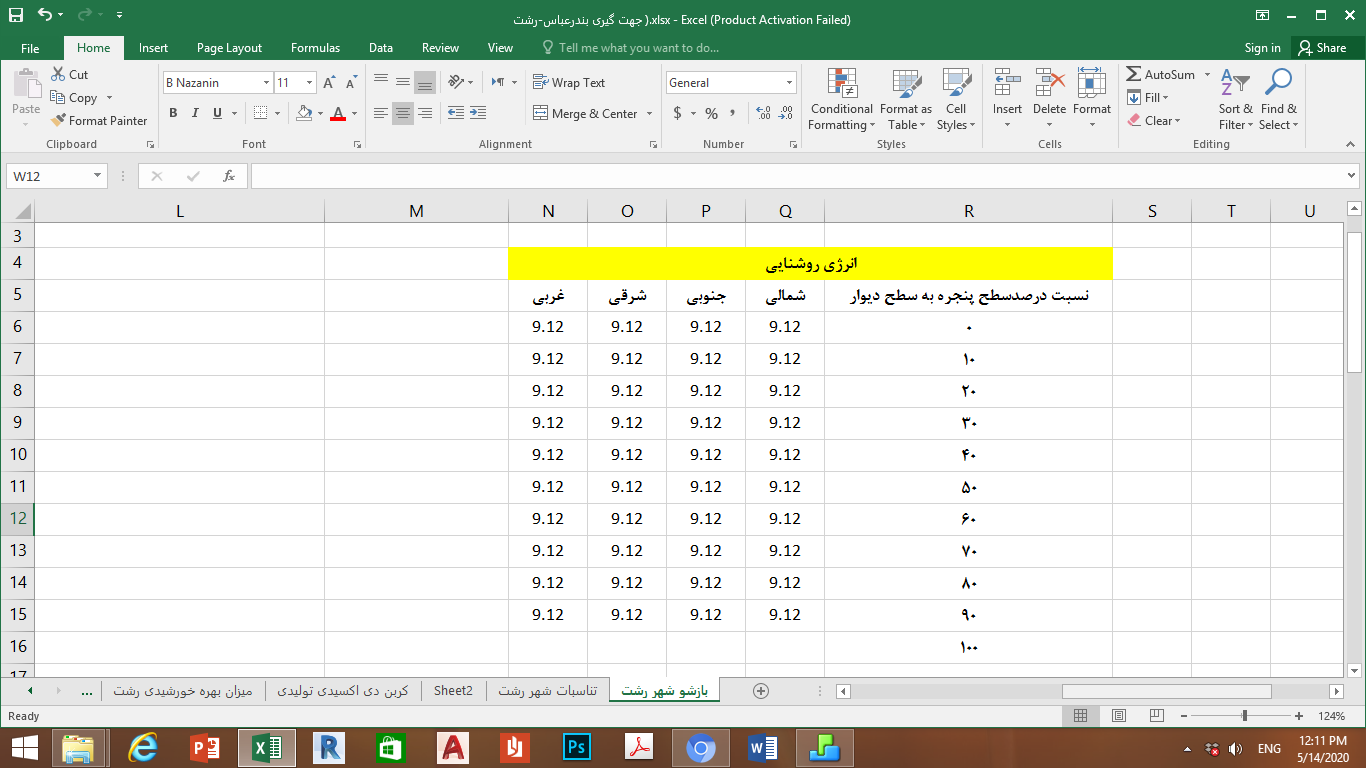
Task: Open the font name dropdown
Action: [266, 83]
